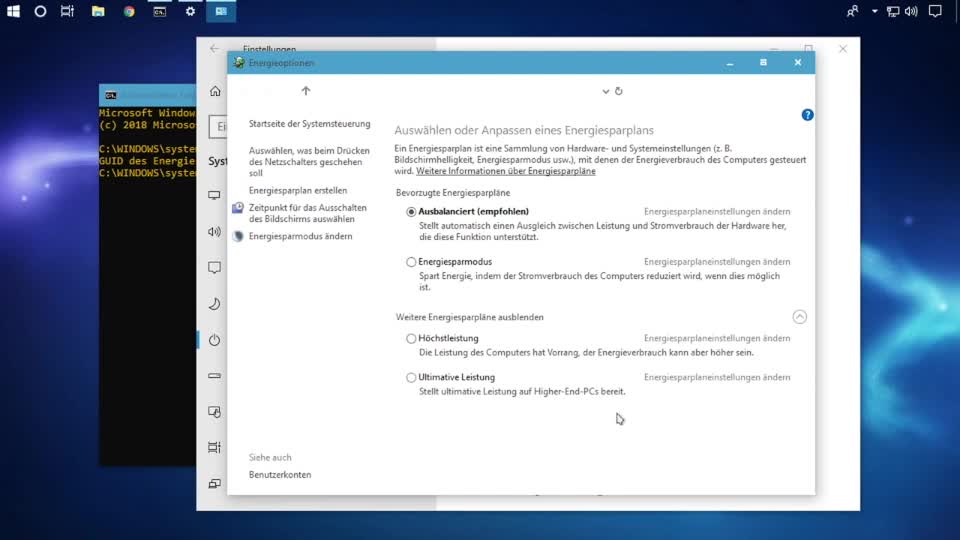
Task: Expand the address bar history dropdown
Action: point(606,91)
